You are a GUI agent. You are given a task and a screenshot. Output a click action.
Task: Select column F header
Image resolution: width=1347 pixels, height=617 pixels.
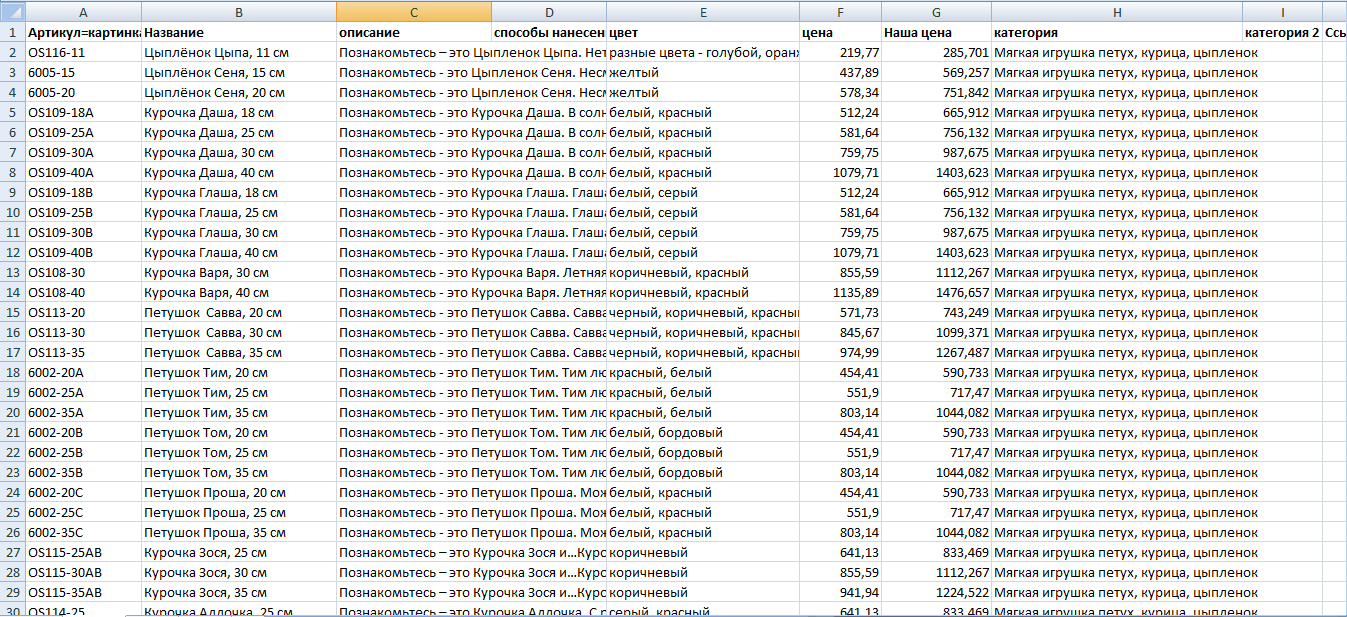pyautogui.click(x=840, y=12)
